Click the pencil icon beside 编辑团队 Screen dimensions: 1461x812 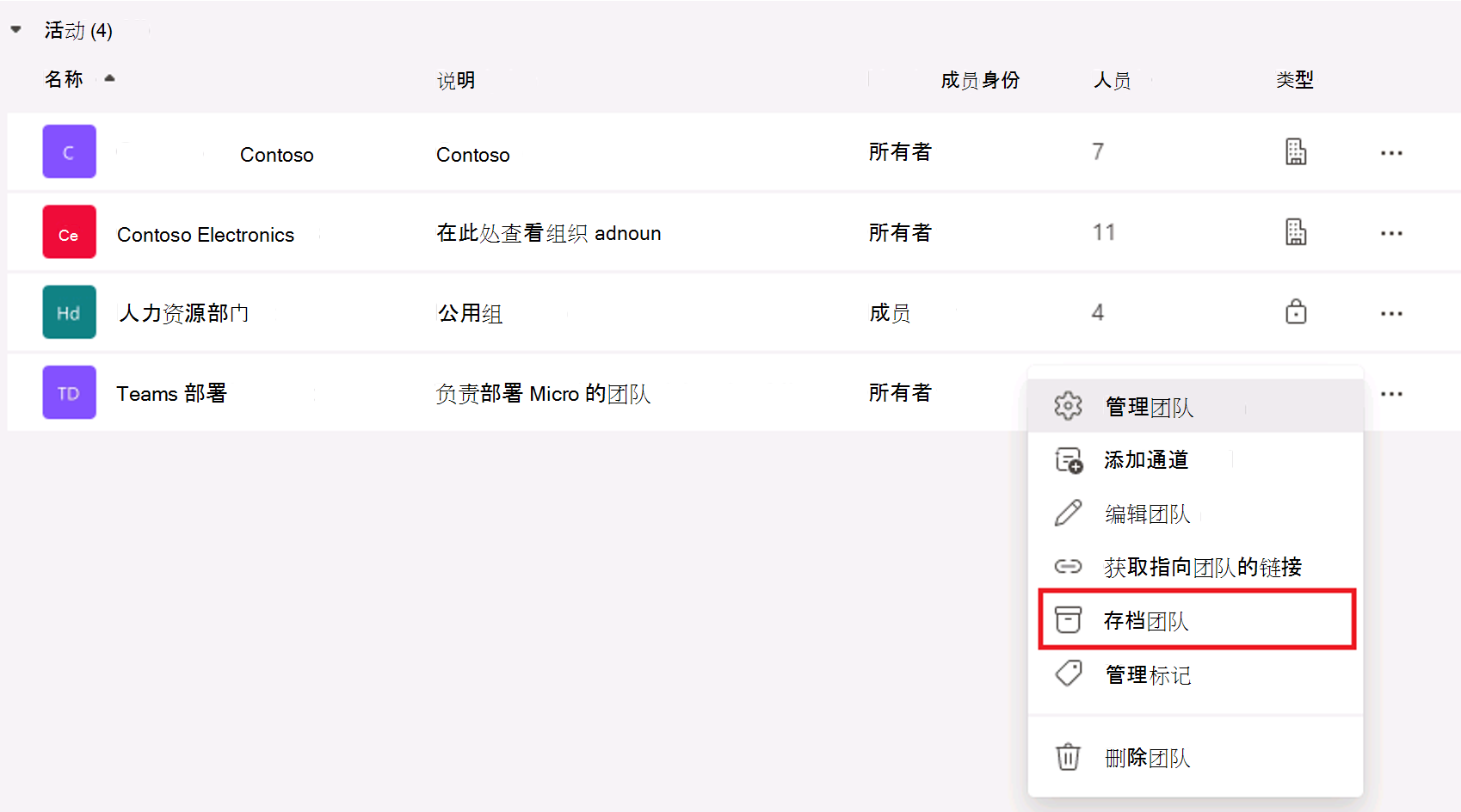pyautogui.click(x=1068, y=513)
